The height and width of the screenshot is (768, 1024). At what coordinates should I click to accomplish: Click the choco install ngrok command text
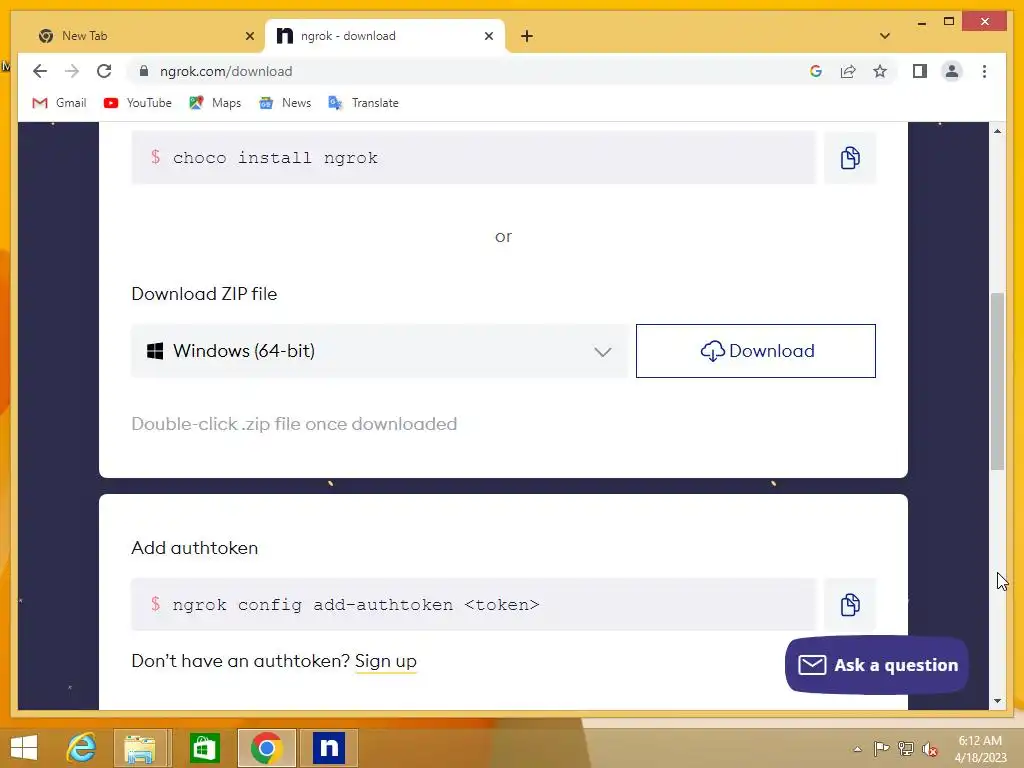tap(275, 158)
